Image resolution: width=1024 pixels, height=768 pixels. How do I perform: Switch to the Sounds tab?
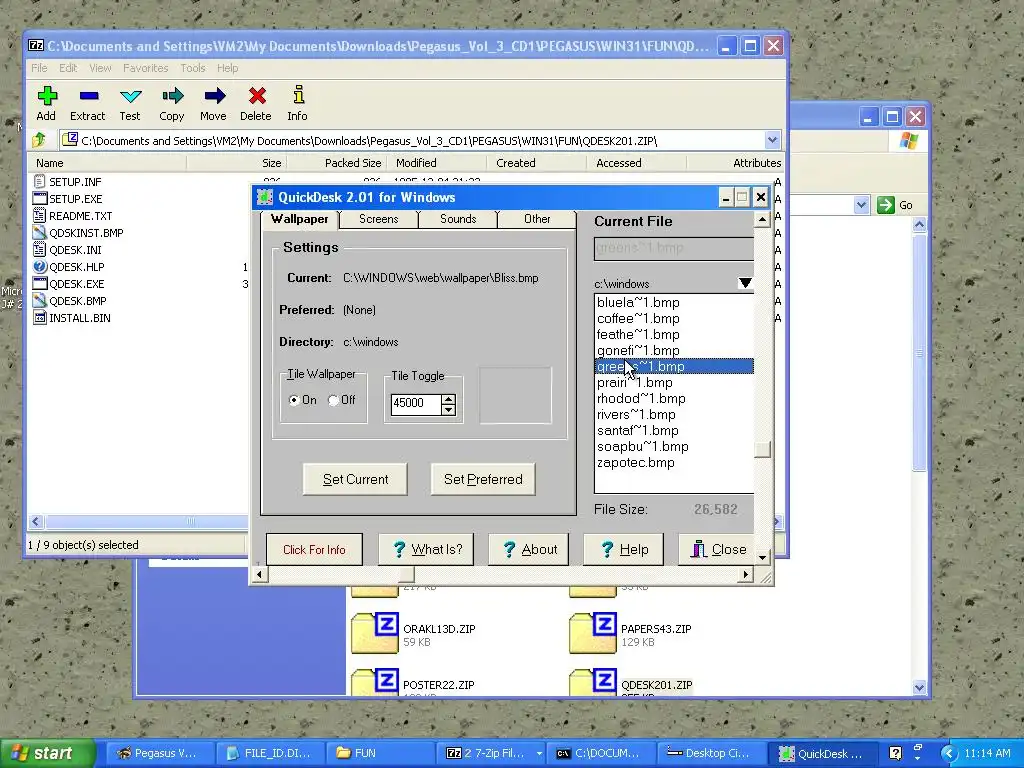point(458,219)
